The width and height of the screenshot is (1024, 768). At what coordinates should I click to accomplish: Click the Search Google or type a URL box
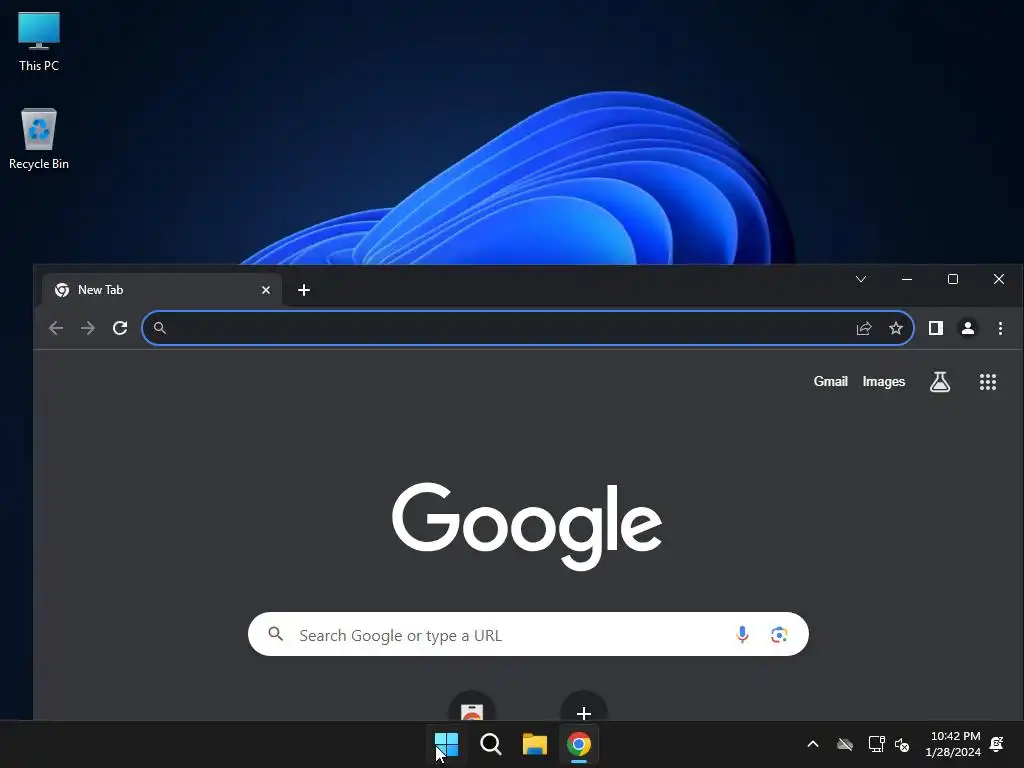528,634
